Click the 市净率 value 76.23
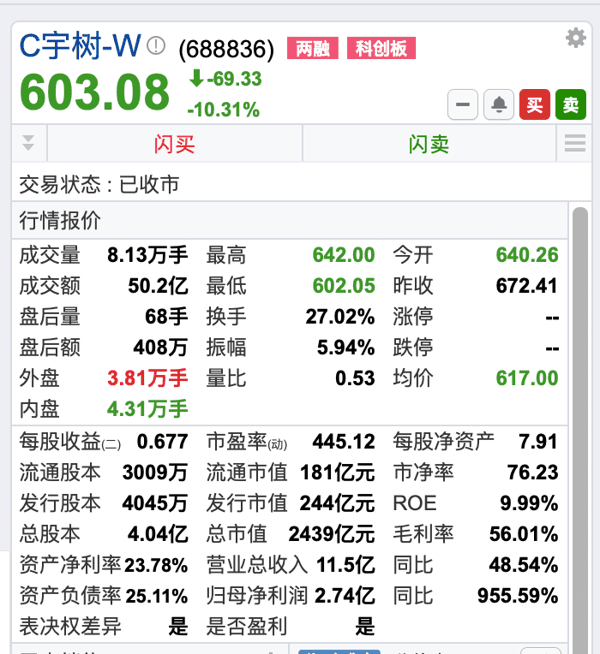 tap(533, 473)
